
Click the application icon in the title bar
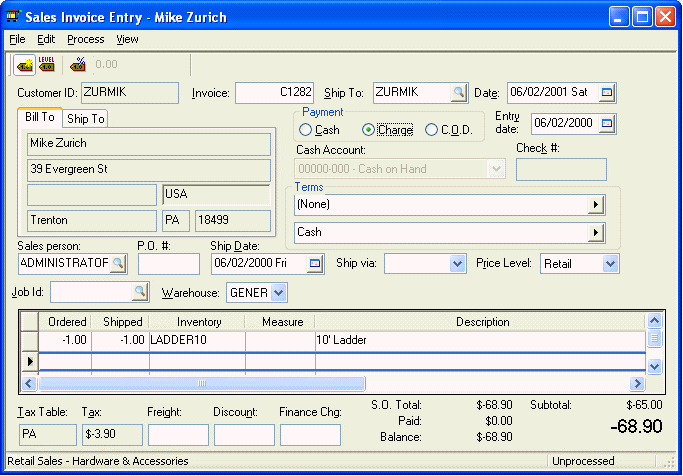tap(13, 17)
